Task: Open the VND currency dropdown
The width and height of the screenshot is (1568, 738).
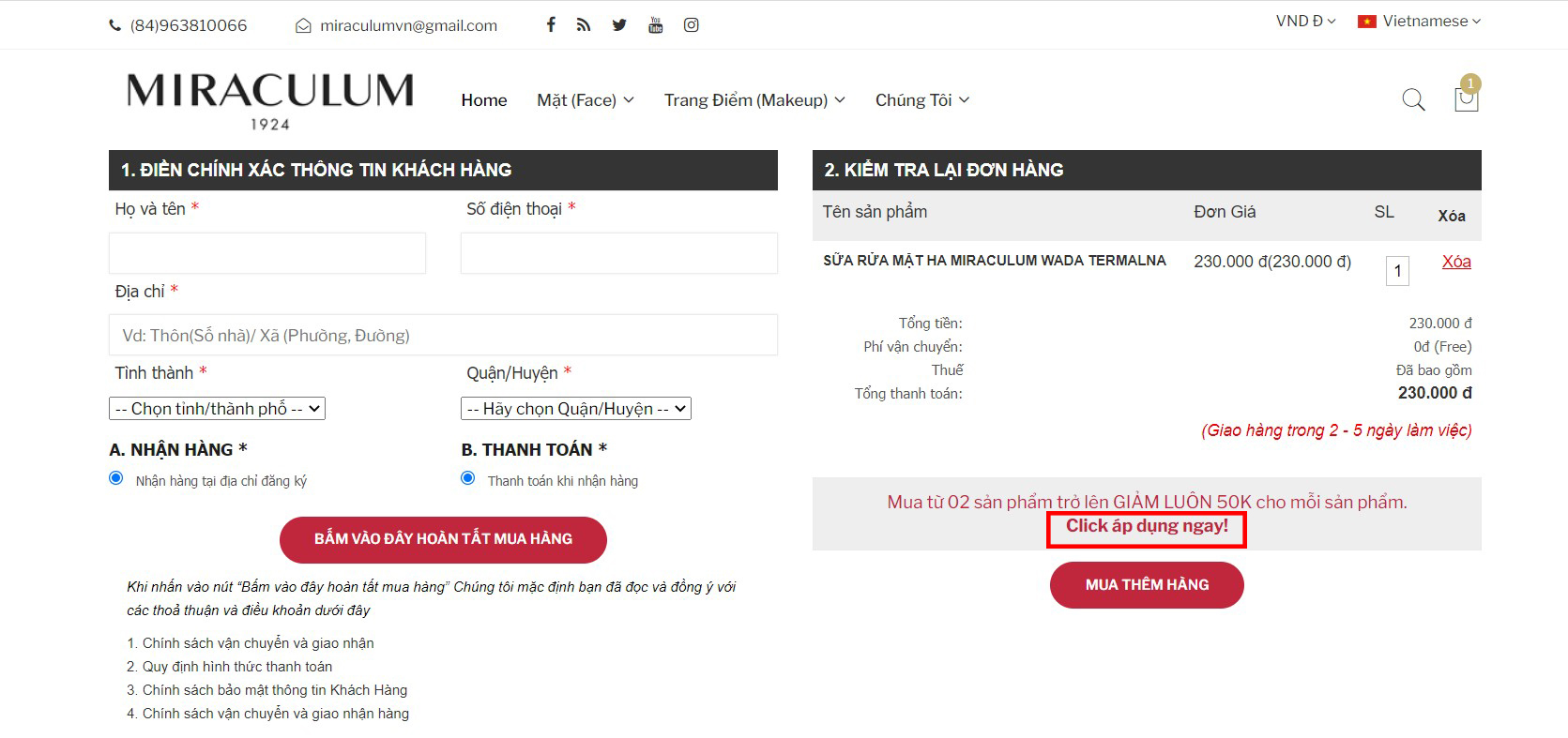Action: click(x=1305, y=21)
